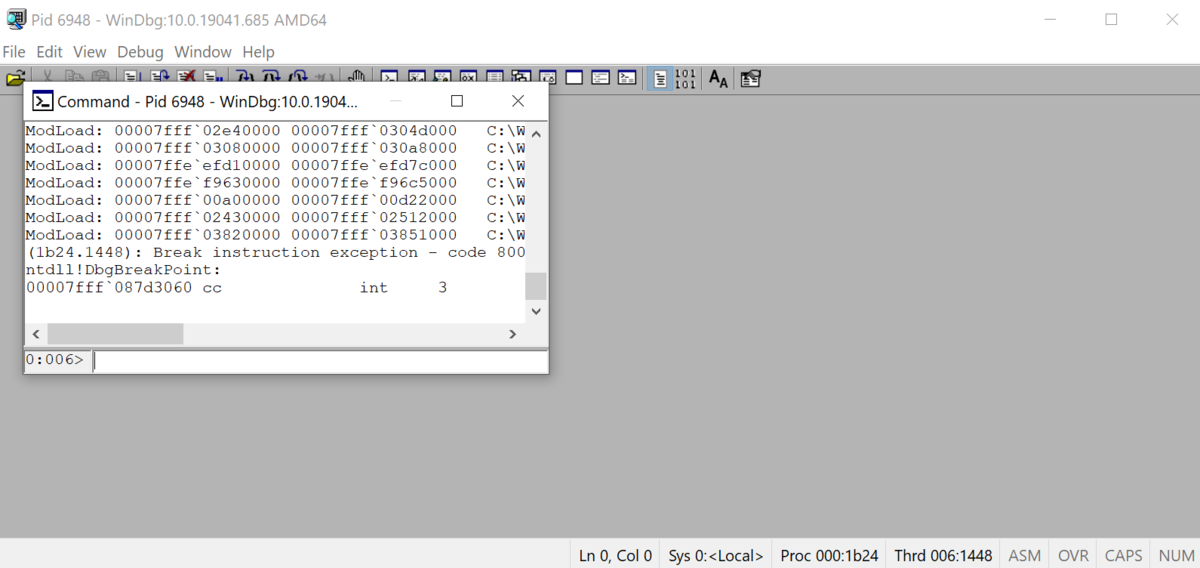Click 'Sys 0:<Local>' status bar entry

(716, 555)
